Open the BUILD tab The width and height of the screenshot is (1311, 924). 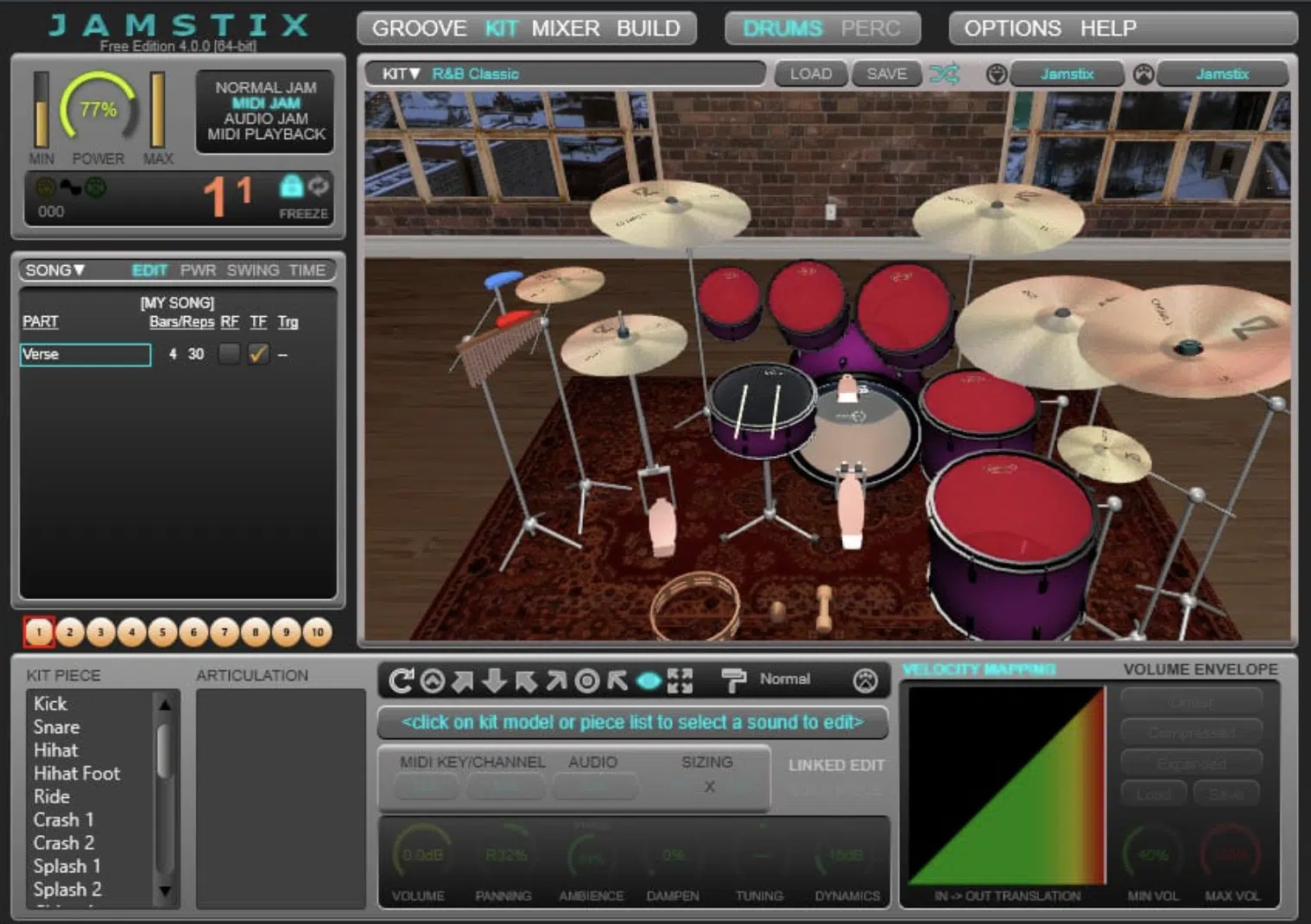pos(648,28)
